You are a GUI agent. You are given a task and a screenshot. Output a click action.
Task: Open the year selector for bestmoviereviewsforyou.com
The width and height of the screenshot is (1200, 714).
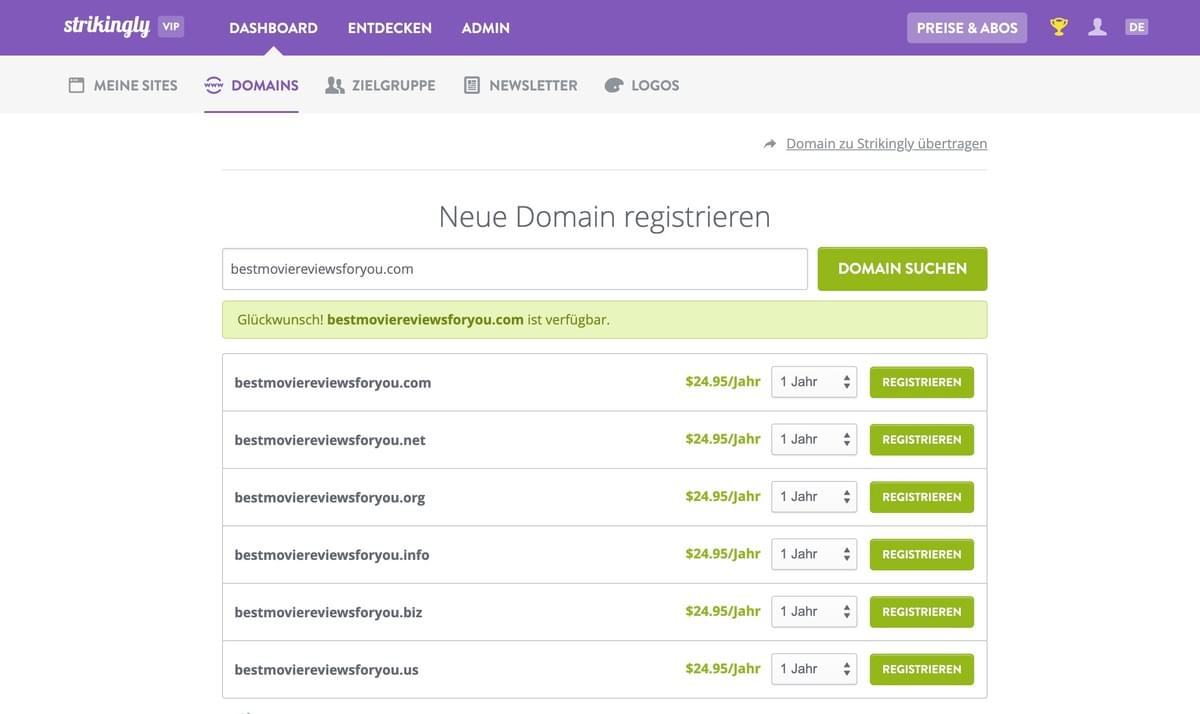tap(813, 381)
